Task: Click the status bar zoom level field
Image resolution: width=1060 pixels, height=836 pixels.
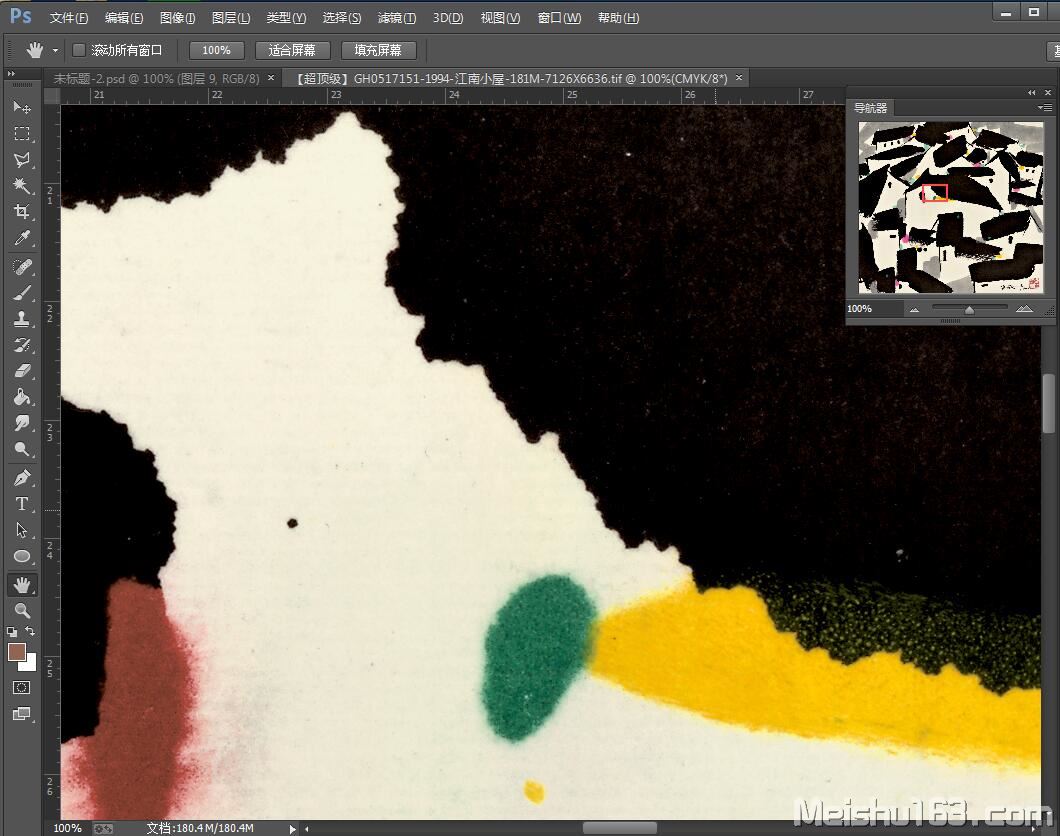Action: click(68, 829)
